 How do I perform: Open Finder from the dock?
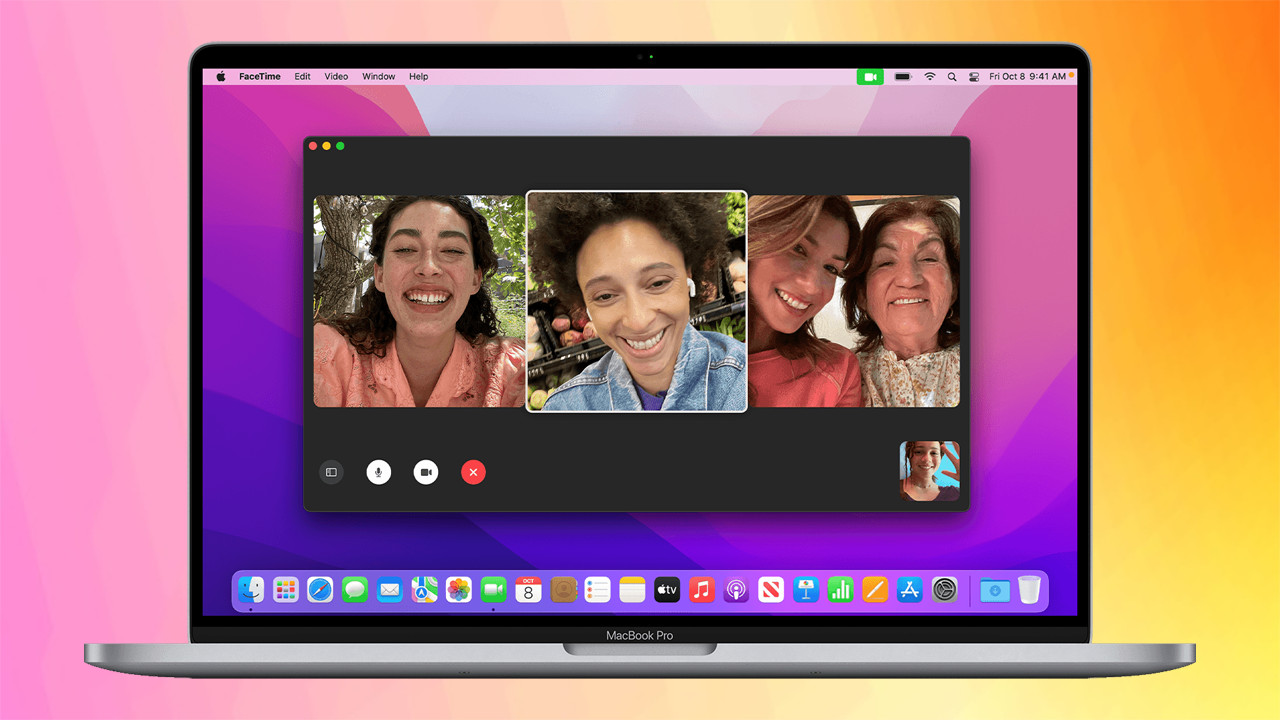(251, 590)
